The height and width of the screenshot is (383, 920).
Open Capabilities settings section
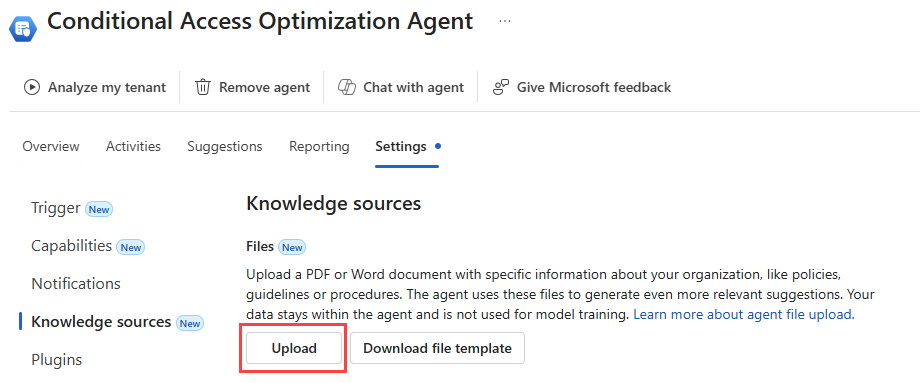point(72,246)
